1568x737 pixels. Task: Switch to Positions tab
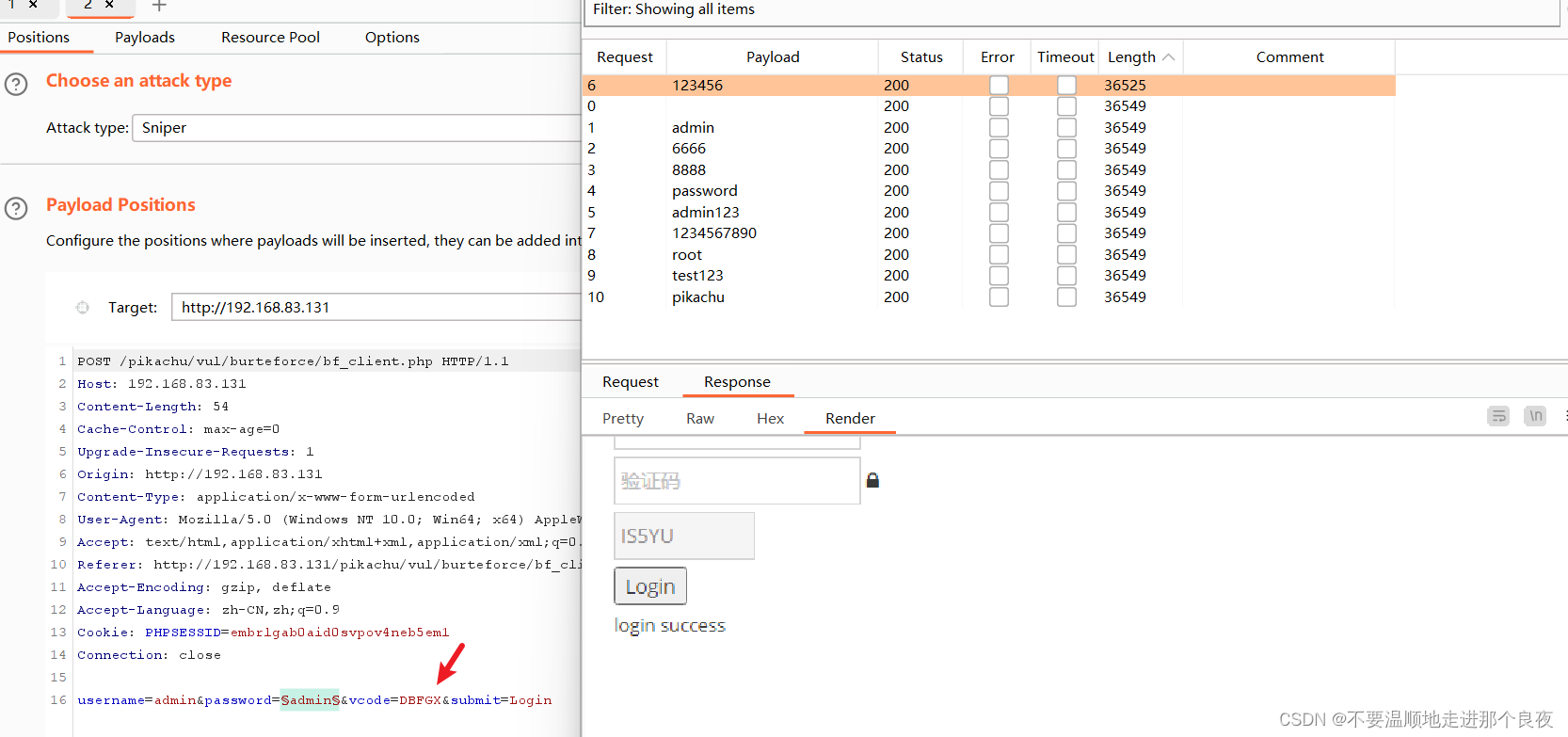coord(39,38)
